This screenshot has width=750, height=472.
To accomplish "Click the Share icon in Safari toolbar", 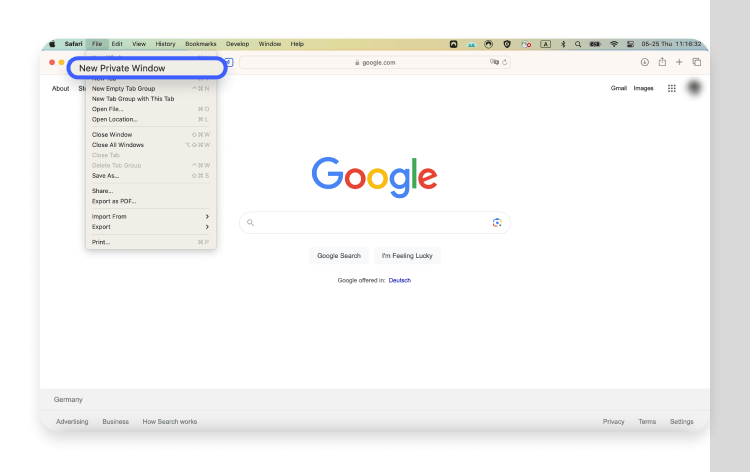I will pyautogui.click(x=662, y=62).
